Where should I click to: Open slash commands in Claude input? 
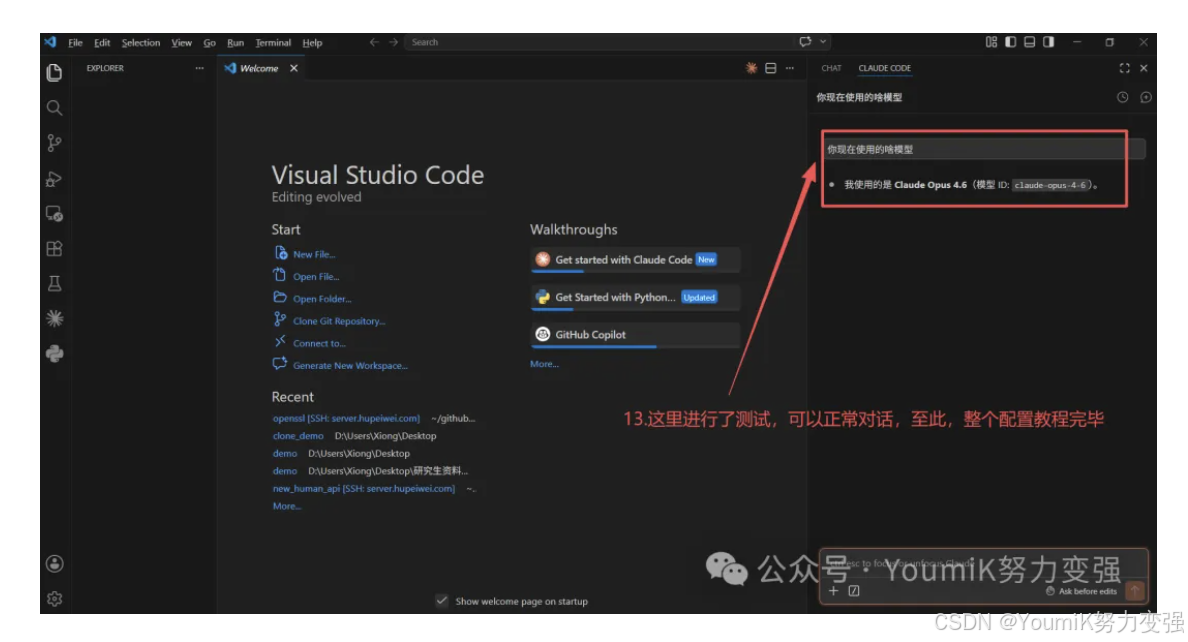(x=854, y=590)
